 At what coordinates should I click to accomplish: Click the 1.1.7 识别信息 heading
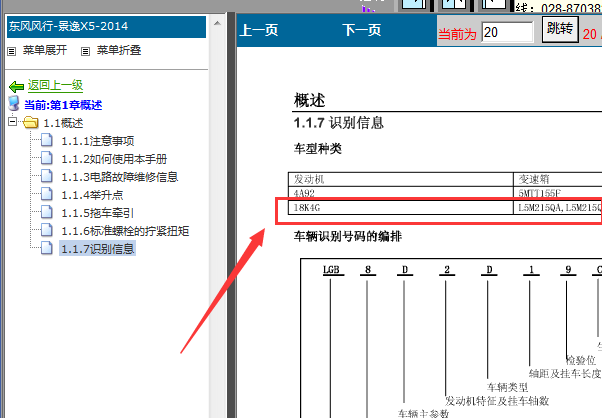pyautogui.click(x=339, y=123)
